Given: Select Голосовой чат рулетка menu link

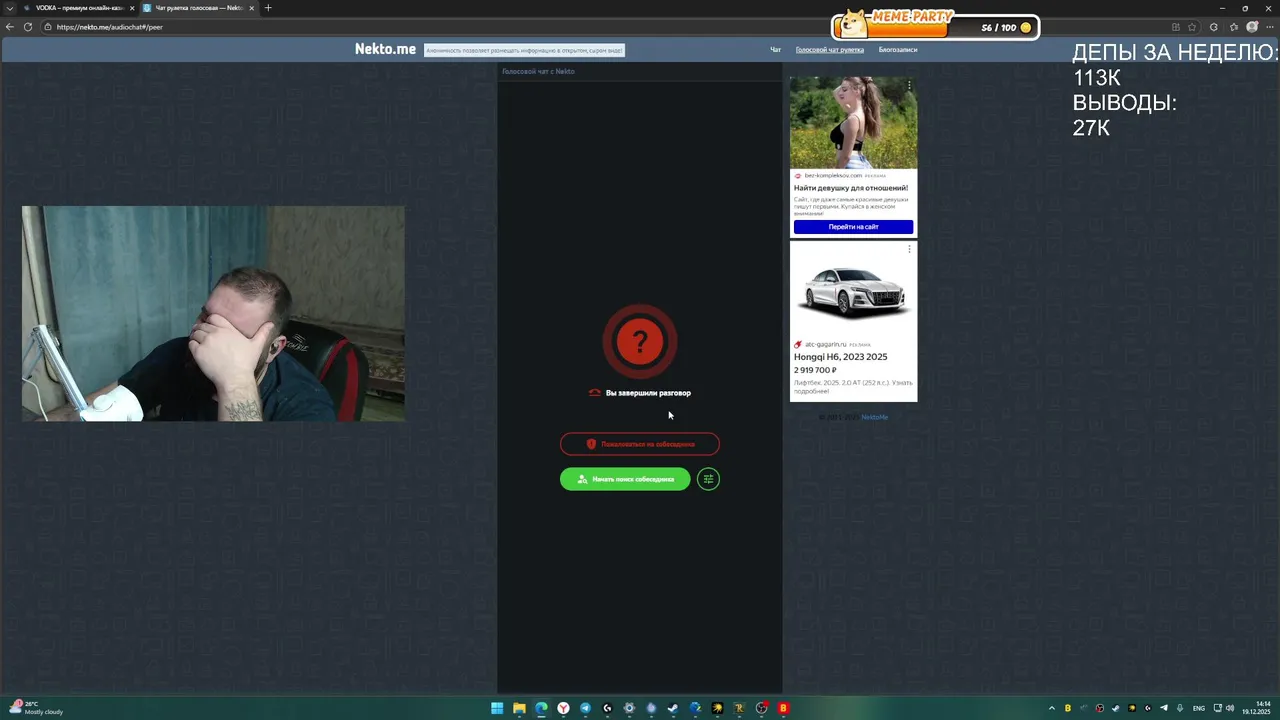Looking at the screenshot, I should pos(830,50).
